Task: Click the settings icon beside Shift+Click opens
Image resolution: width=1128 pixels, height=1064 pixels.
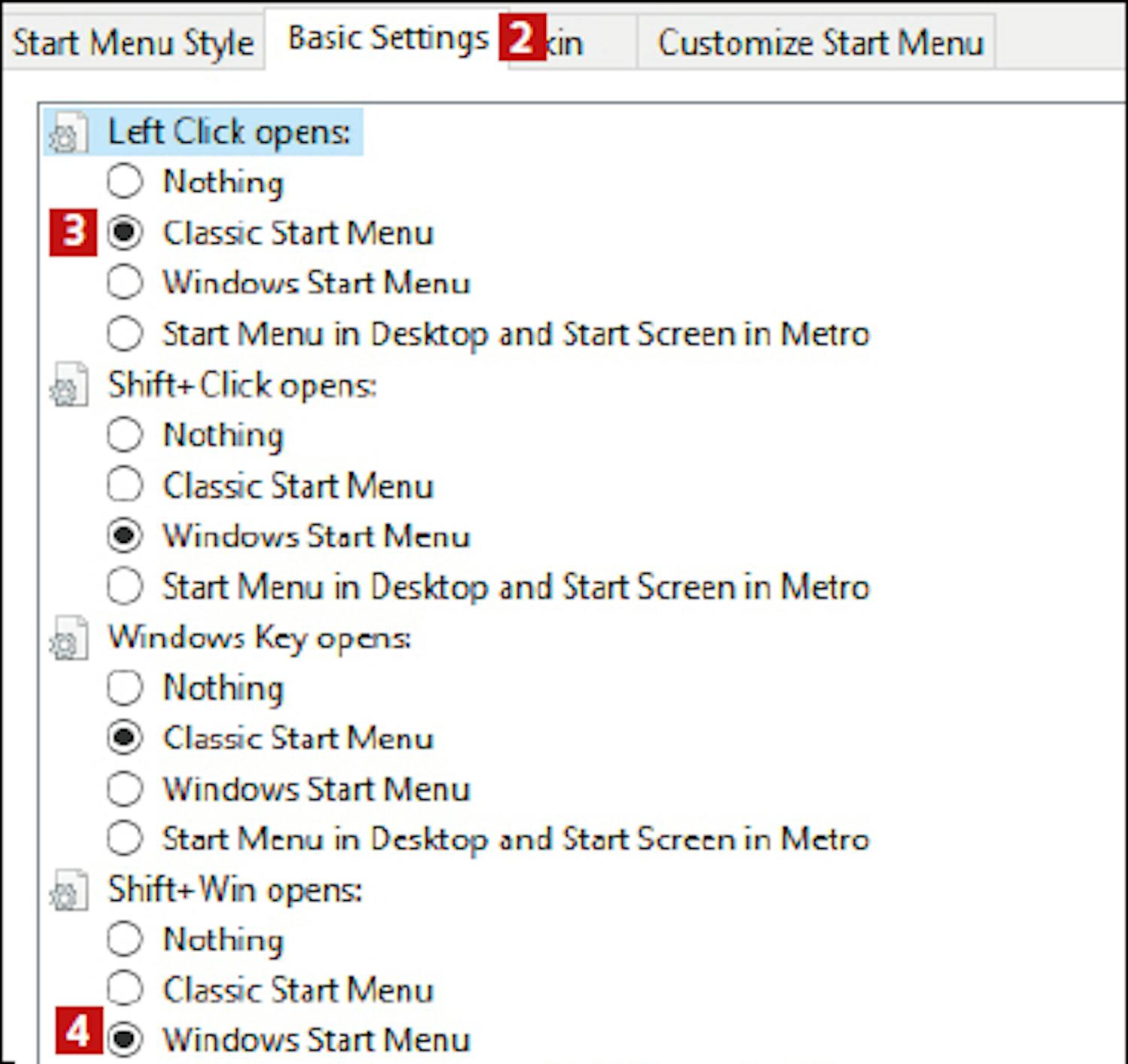Action: [x=68, y=386]
